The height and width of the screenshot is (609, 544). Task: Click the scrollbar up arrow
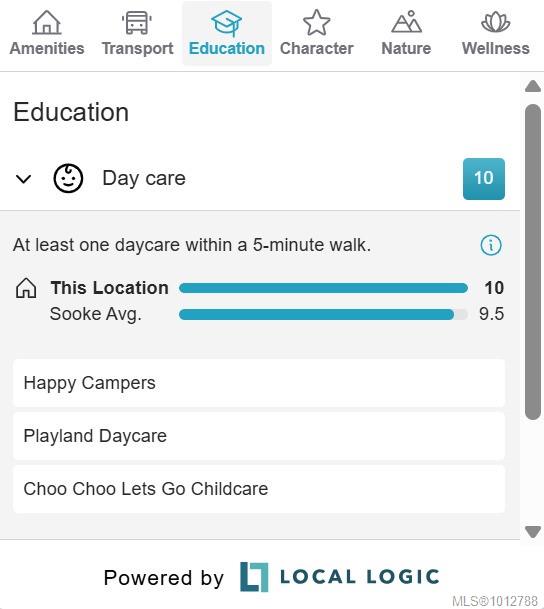tap(533, 86)
